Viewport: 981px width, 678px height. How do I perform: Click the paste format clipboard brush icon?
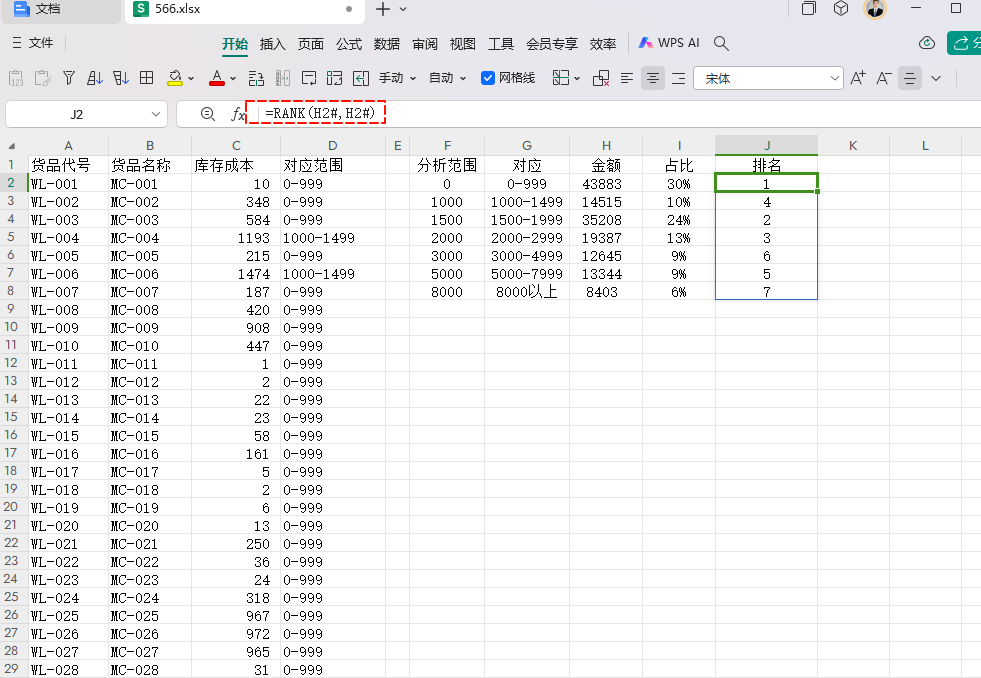click(43, 78)
